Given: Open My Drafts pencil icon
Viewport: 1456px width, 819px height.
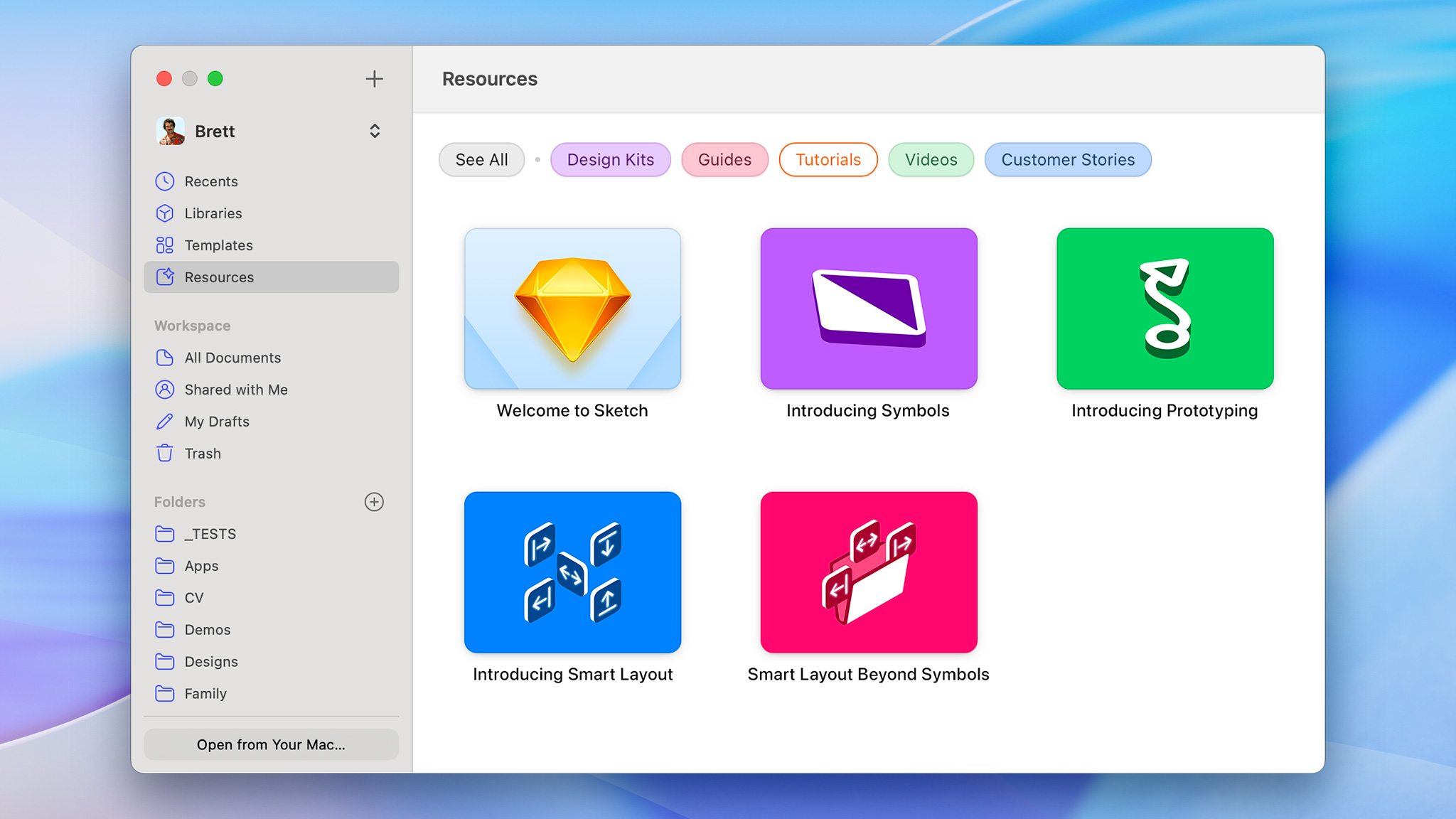Looking at the screenshot, I should click(x=165, y=422).
